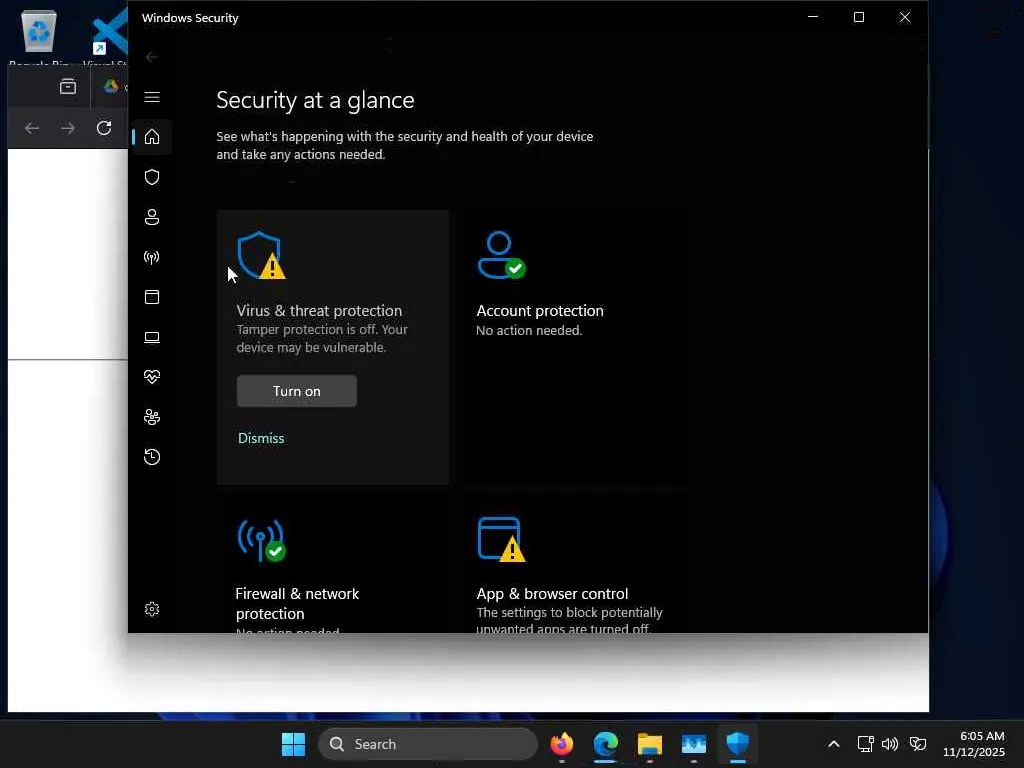Click the Account protection person icon
This screenshot has height=768, width=1024.
(501, 255)
